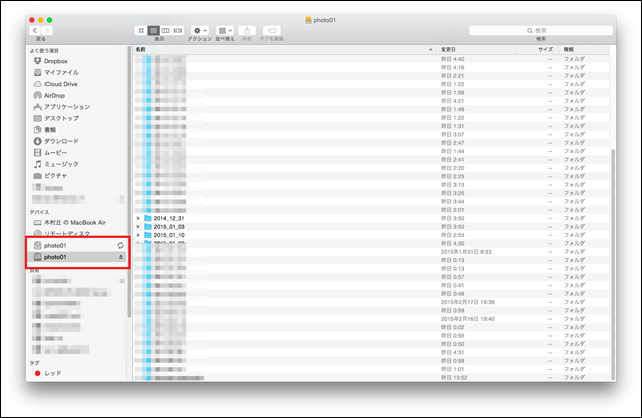Select the row modified 昨日 1:49
Screen dimensions: 642x418
tap(371, 109)
